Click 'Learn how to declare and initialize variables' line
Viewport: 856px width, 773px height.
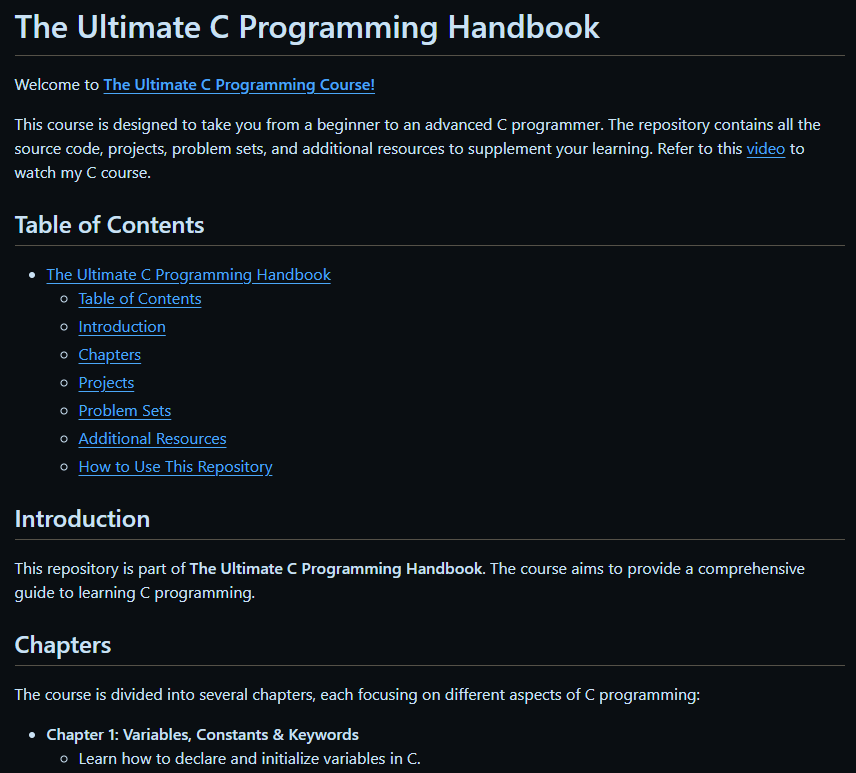[249, 759]
